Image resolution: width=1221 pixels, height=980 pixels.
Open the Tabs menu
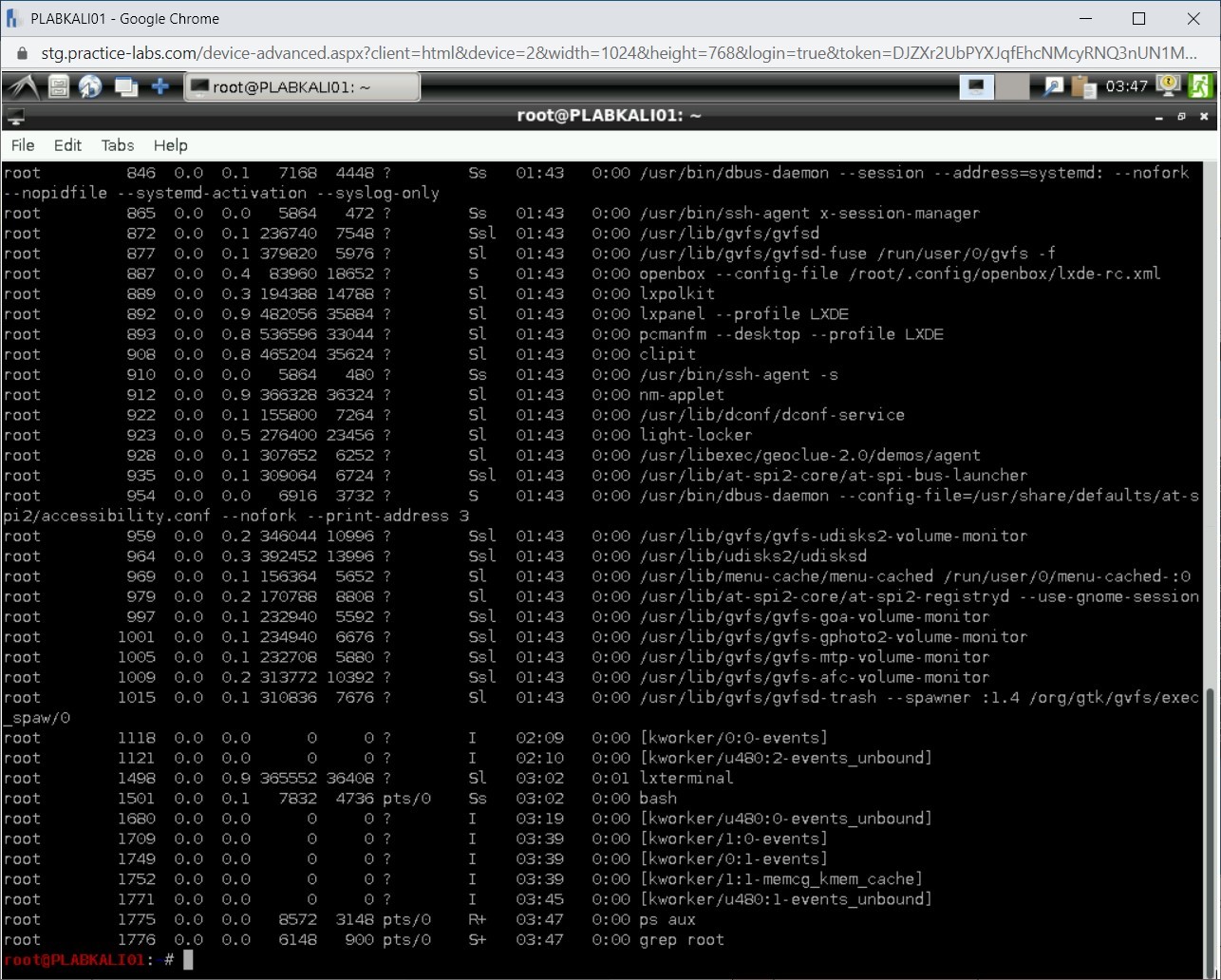(x=118, y=145)
